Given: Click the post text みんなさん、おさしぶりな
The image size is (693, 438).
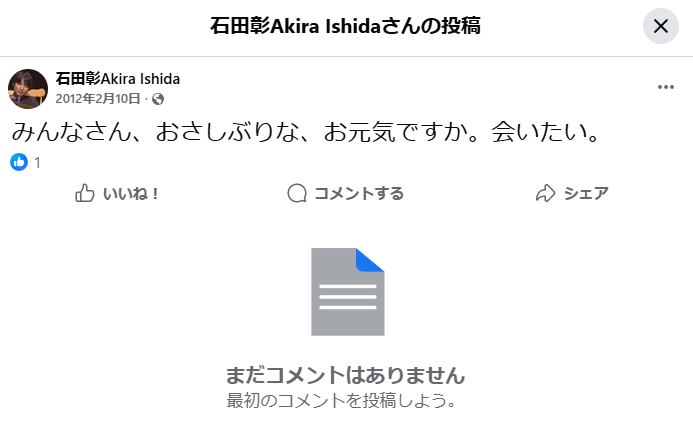Looking at the screenshot, I should point(308,132).
